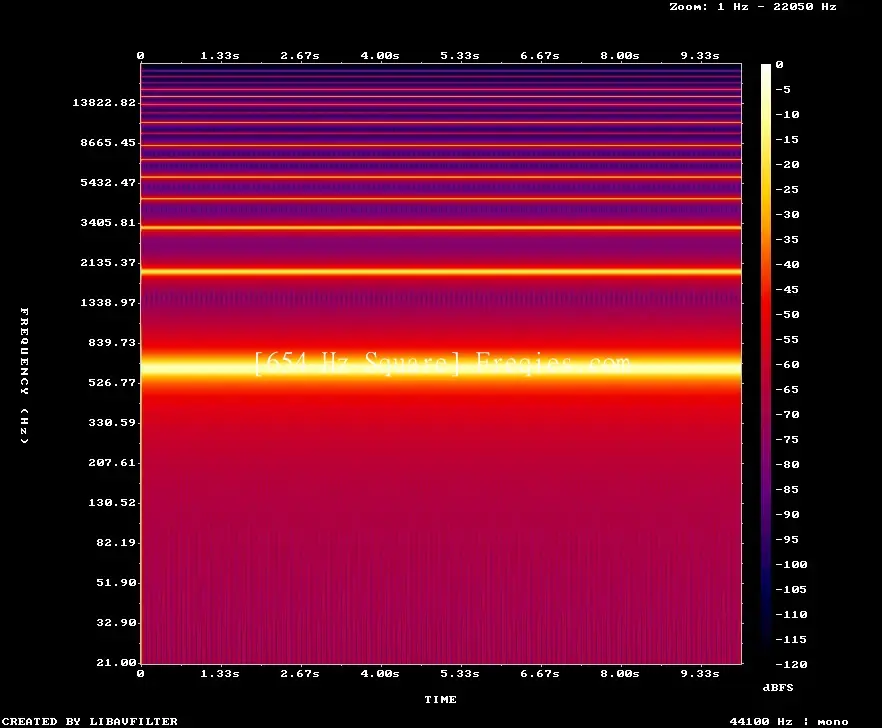Click the 8665.45 frequency label
This screenshot has height=728, width=882.
108,142
